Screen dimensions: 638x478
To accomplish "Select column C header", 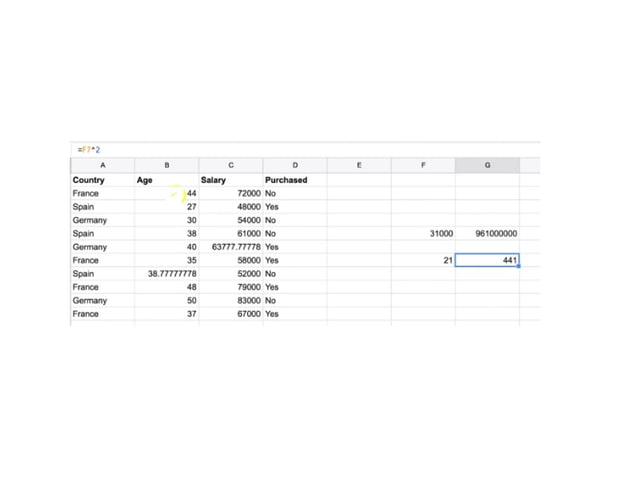I will pos(230,165).
